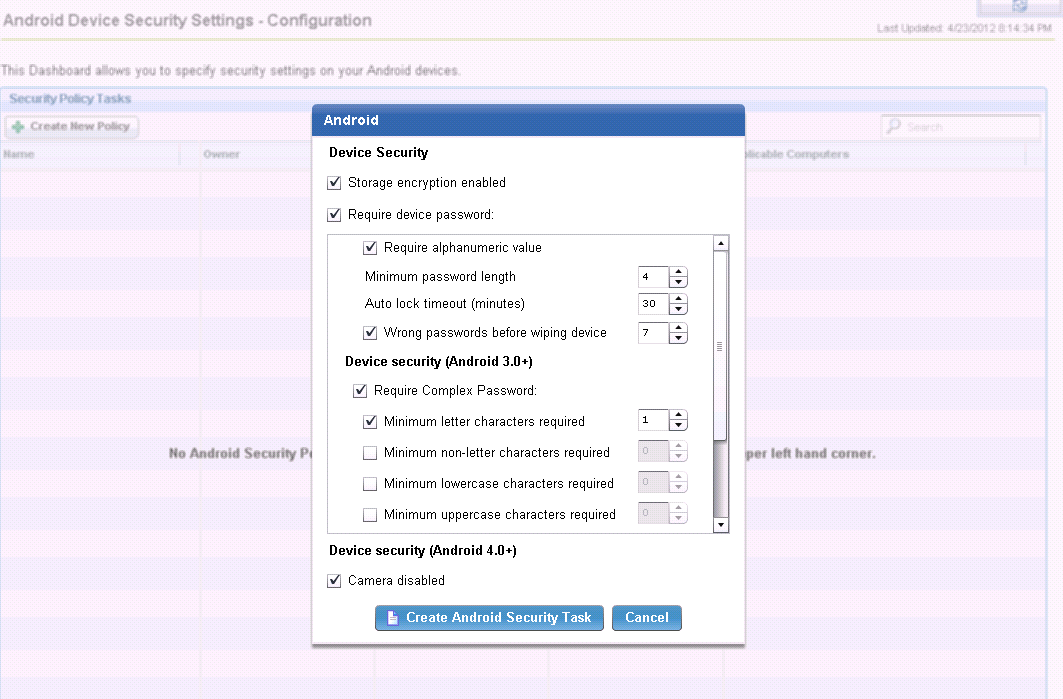Cancel the Android dialog
Screen dimensions: 1063x699
pos(647,618)
